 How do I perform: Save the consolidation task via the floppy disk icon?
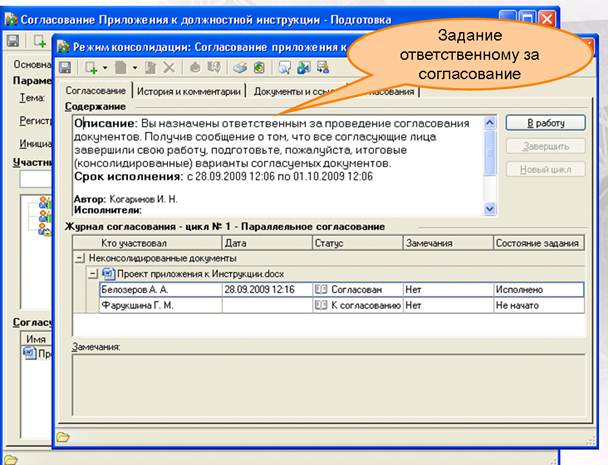pos(65,68)
